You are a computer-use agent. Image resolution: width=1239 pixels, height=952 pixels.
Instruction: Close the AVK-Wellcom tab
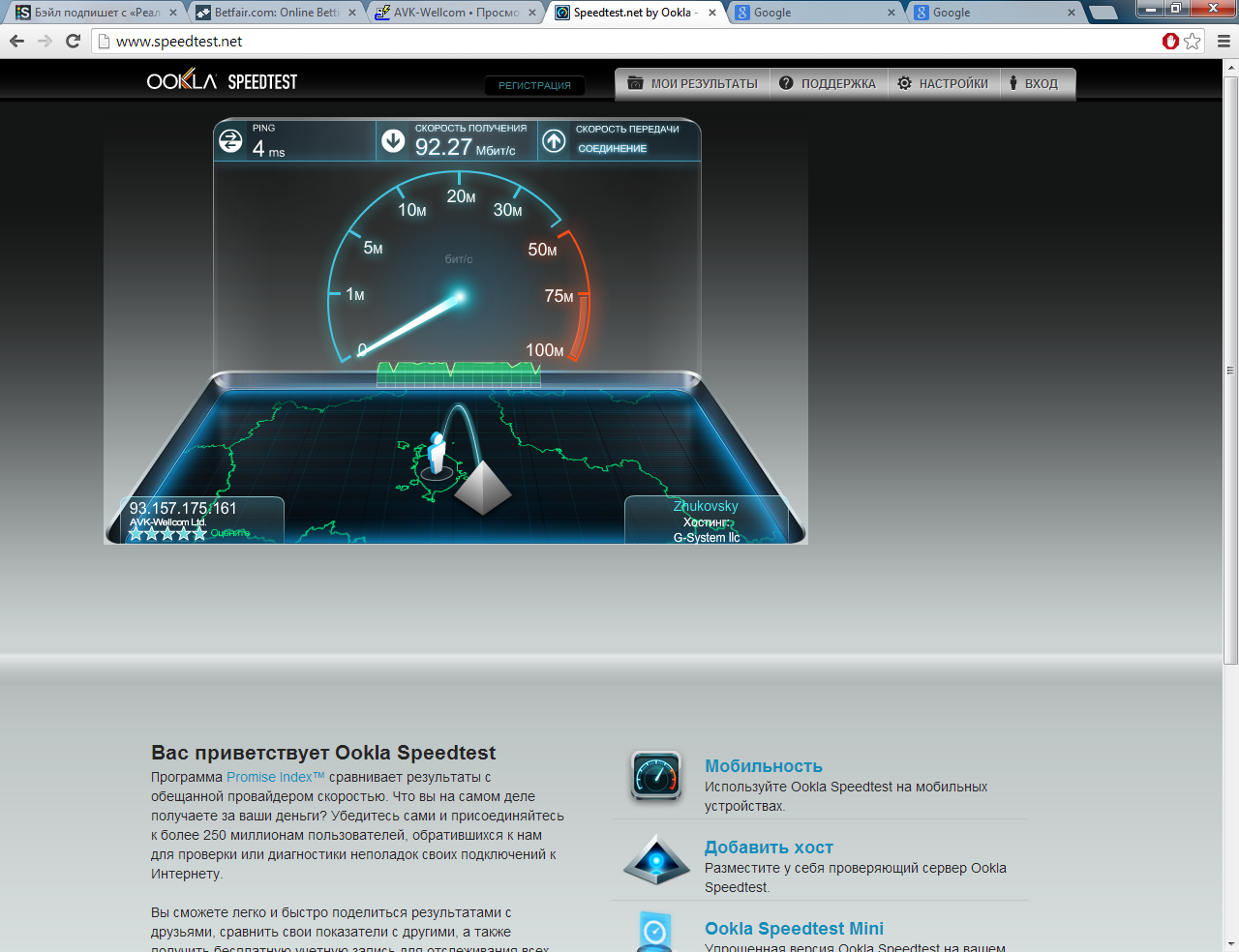tap(532, 13)
